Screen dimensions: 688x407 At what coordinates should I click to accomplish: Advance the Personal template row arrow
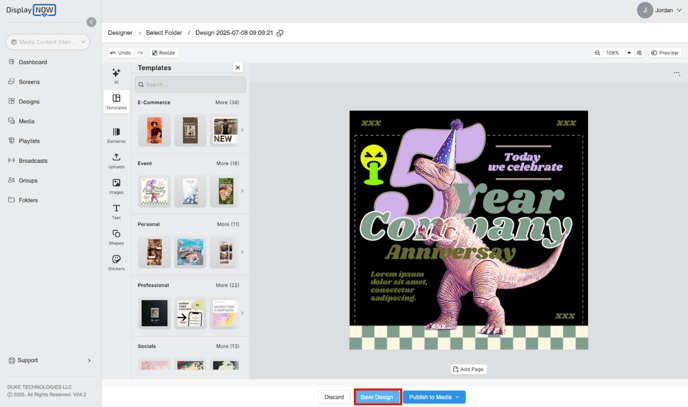pyautogui.click(x=242, y=252)
